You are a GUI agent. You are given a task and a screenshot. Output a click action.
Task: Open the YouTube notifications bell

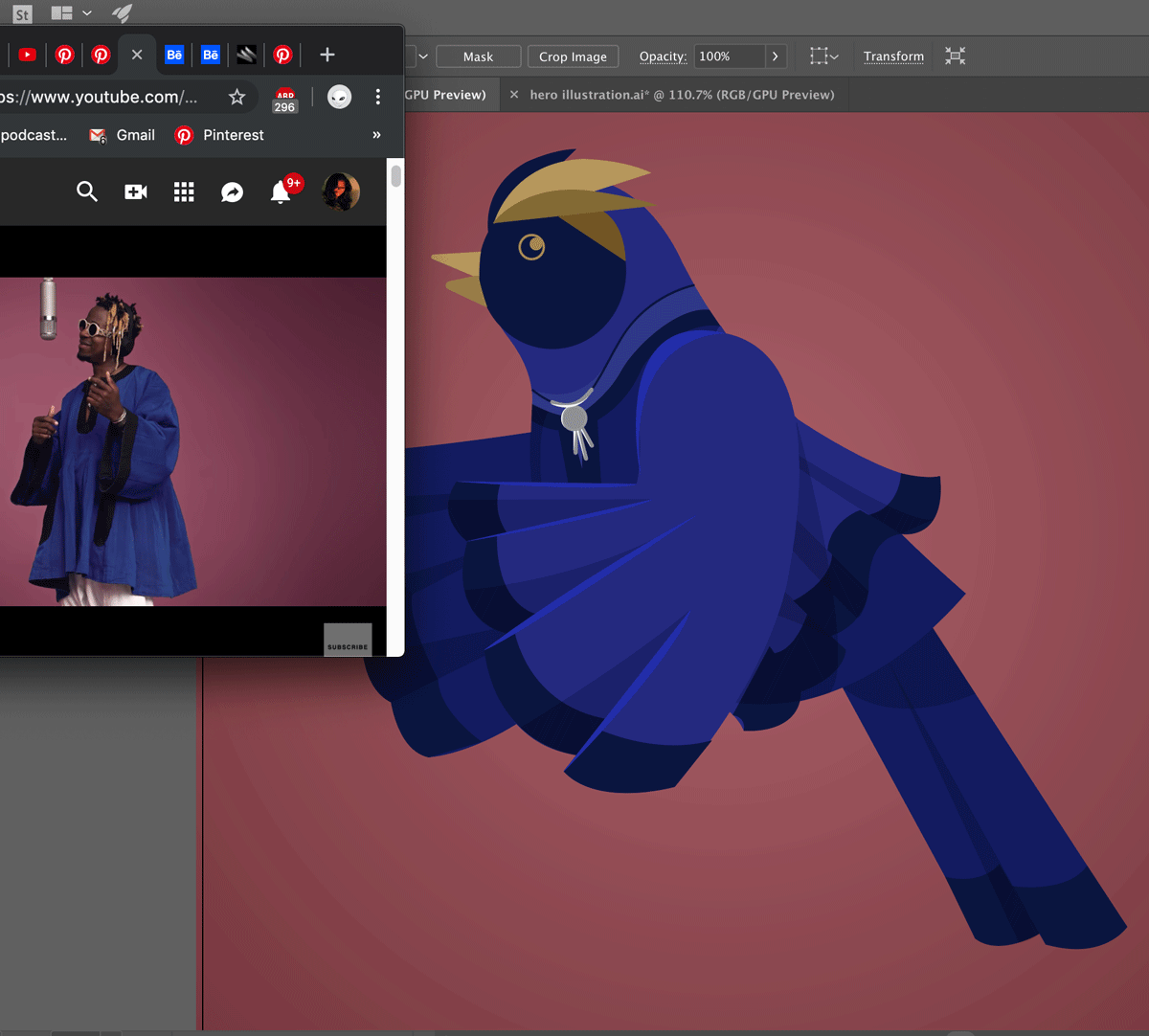281,192
